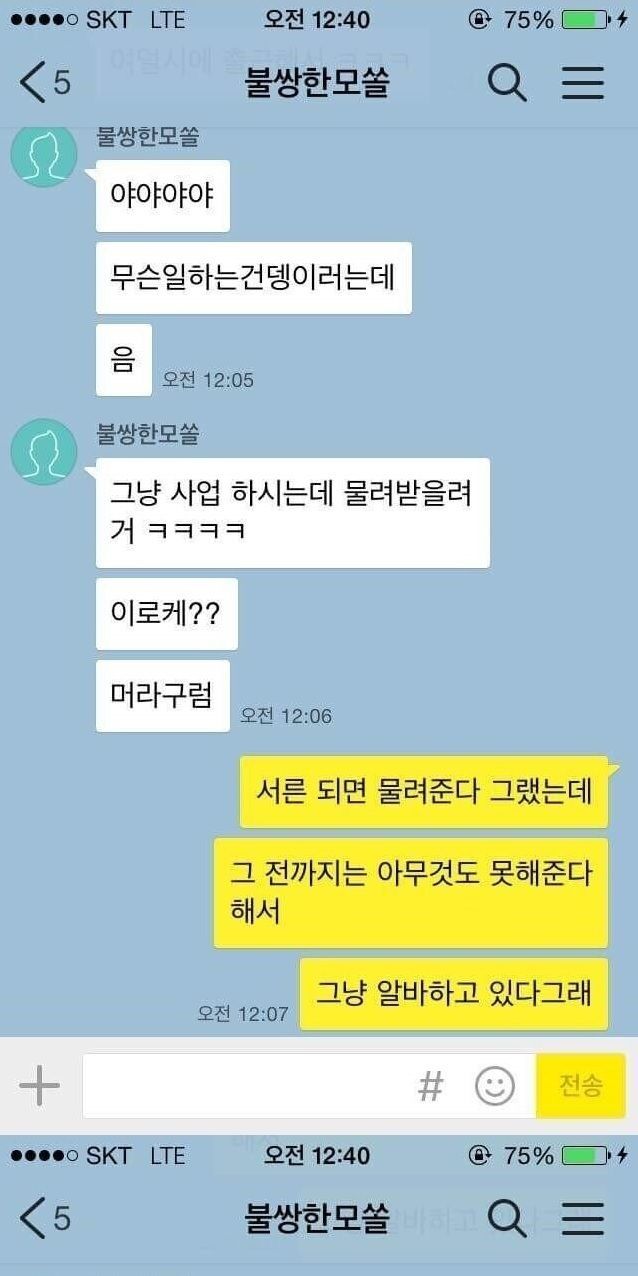
Task: Tap the battery icon in status bar
Action: [x=591, y=19]
